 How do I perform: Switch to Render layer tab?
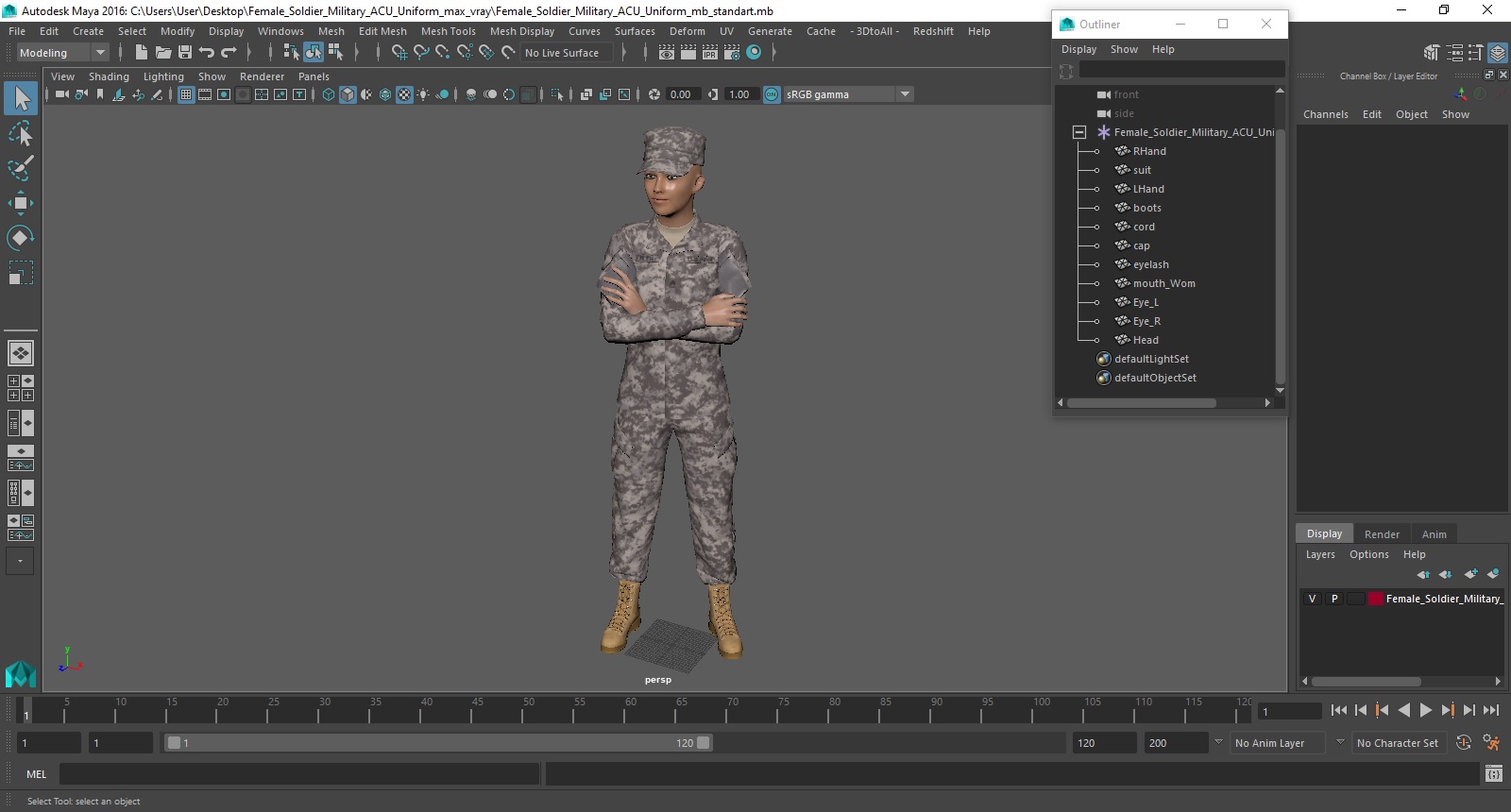click(1382, 534)
